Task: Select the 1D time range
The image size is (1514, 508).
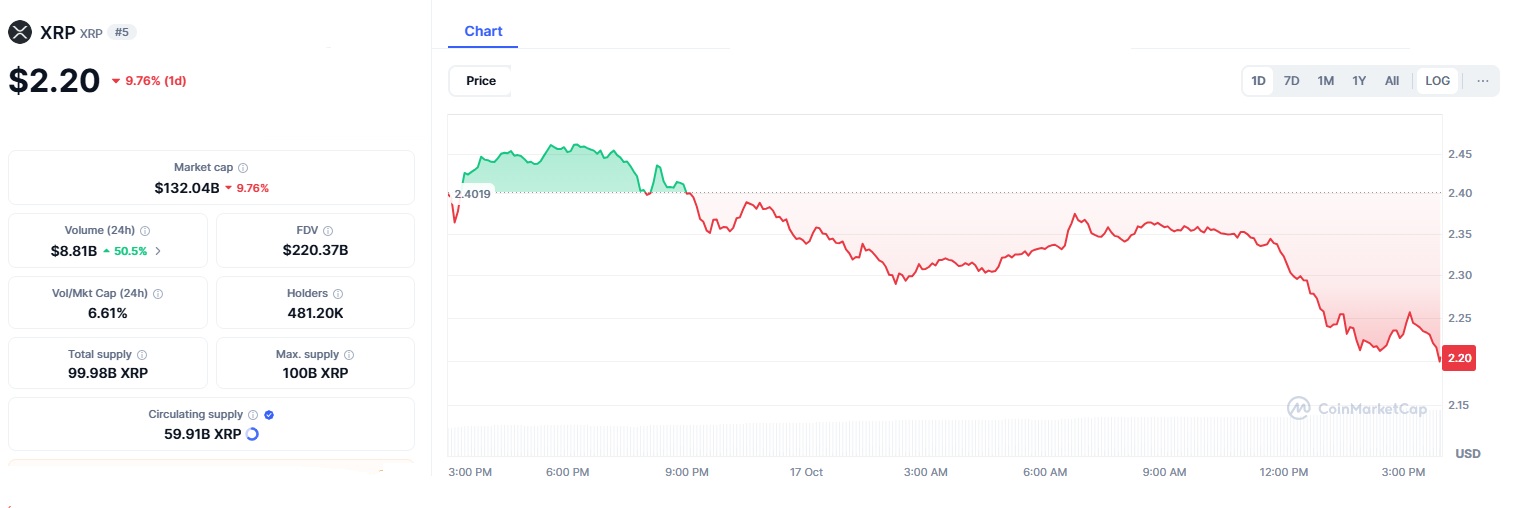Action: click(x=1258, y=81)
